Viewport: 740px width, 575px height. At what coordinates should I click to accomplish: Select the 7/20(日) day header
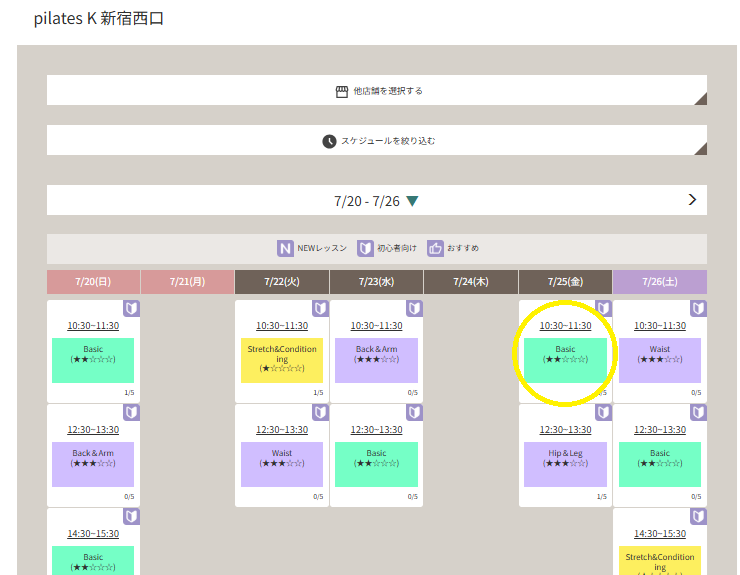(93, 282)
